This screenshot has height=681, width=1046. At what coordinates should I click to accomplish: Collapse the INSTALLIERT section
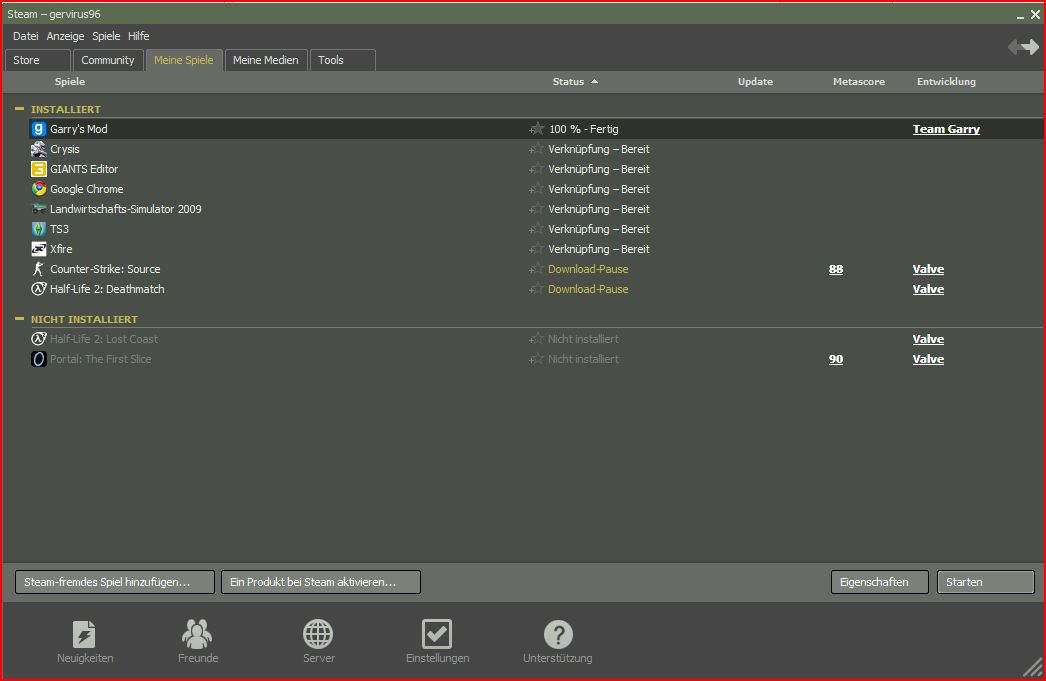point(19,109)
